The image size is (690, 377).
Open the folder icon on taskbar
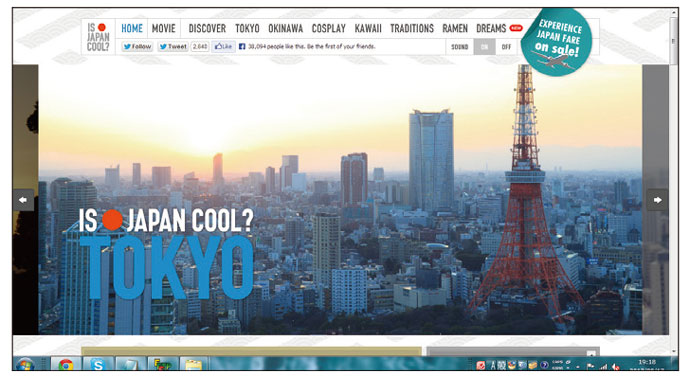click(194, 364)
